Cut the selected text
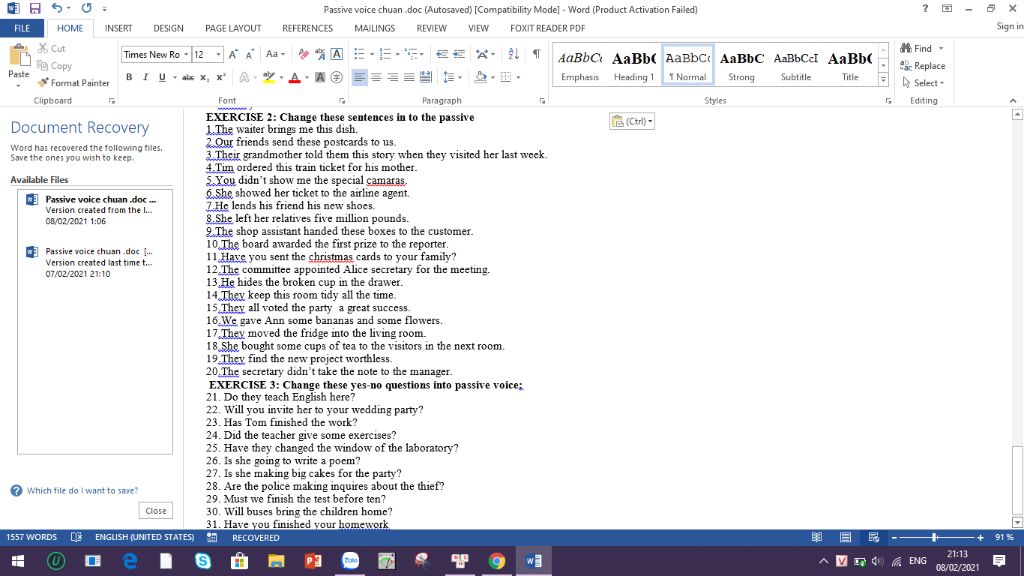The width and height of the screenshot is (1024, 576). point(52,48)
